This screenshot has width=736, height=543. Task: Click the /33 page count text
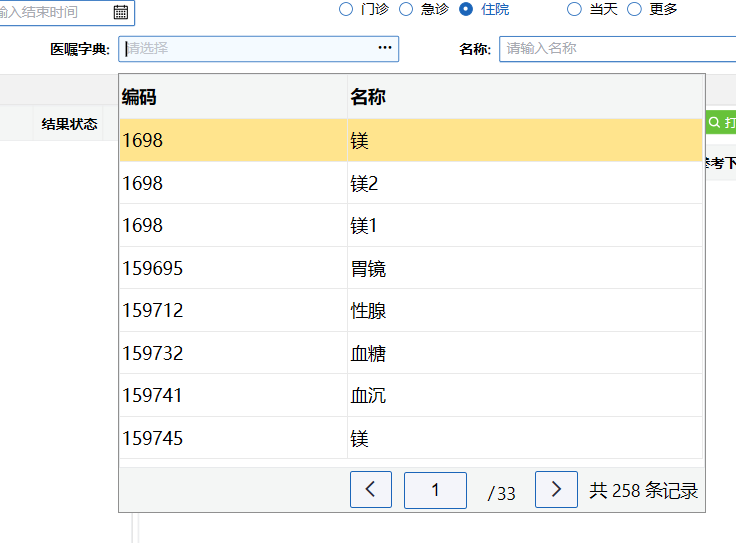pos(501,493)
